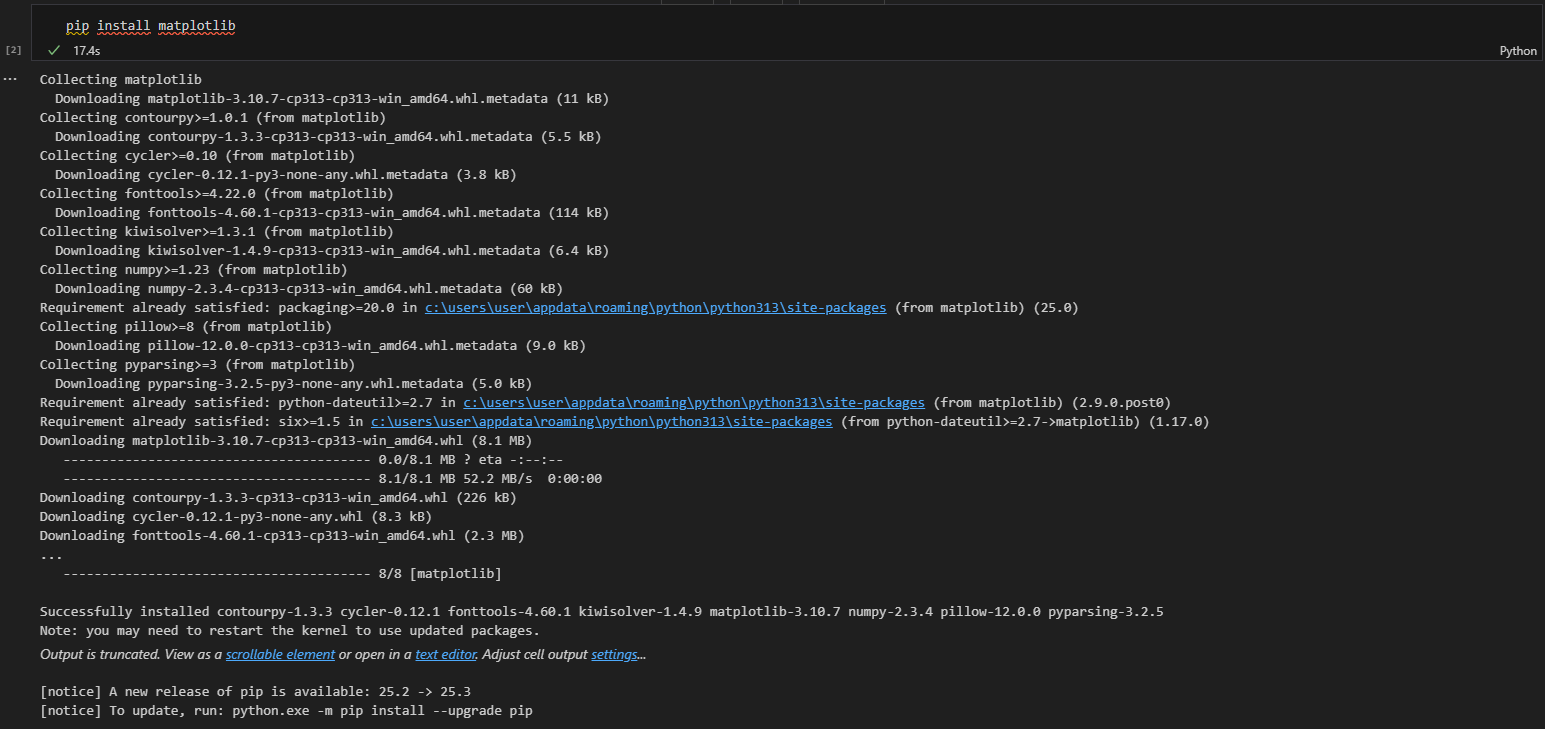Click the 8.1/8.1 MB 52.2 MB/s progress line
The width and height of the screenshot is (1545, 729).
(332, 478)
